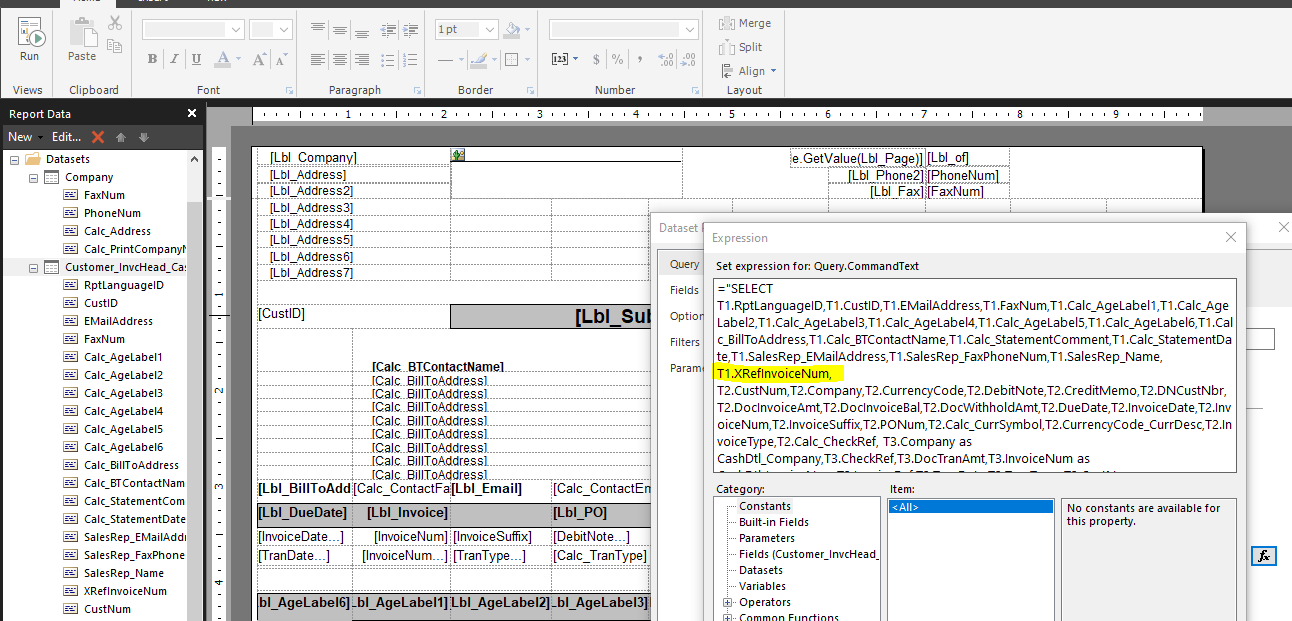Select Built-in Fields category
The image size is (1292, 621).
(x=775, y=522)
